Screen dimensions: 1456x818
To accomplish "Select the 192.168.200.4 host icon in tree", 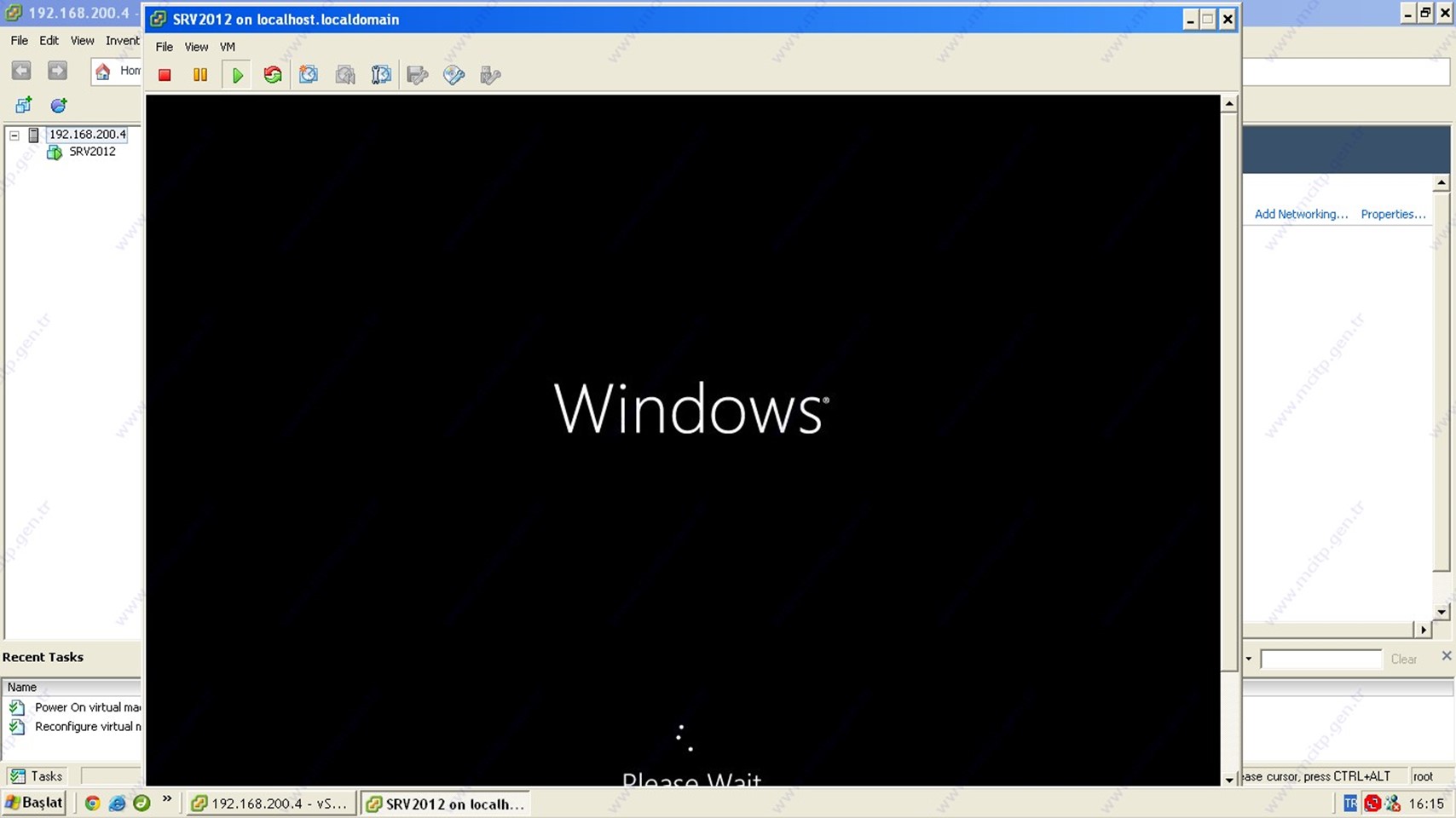I will (33, 135).
